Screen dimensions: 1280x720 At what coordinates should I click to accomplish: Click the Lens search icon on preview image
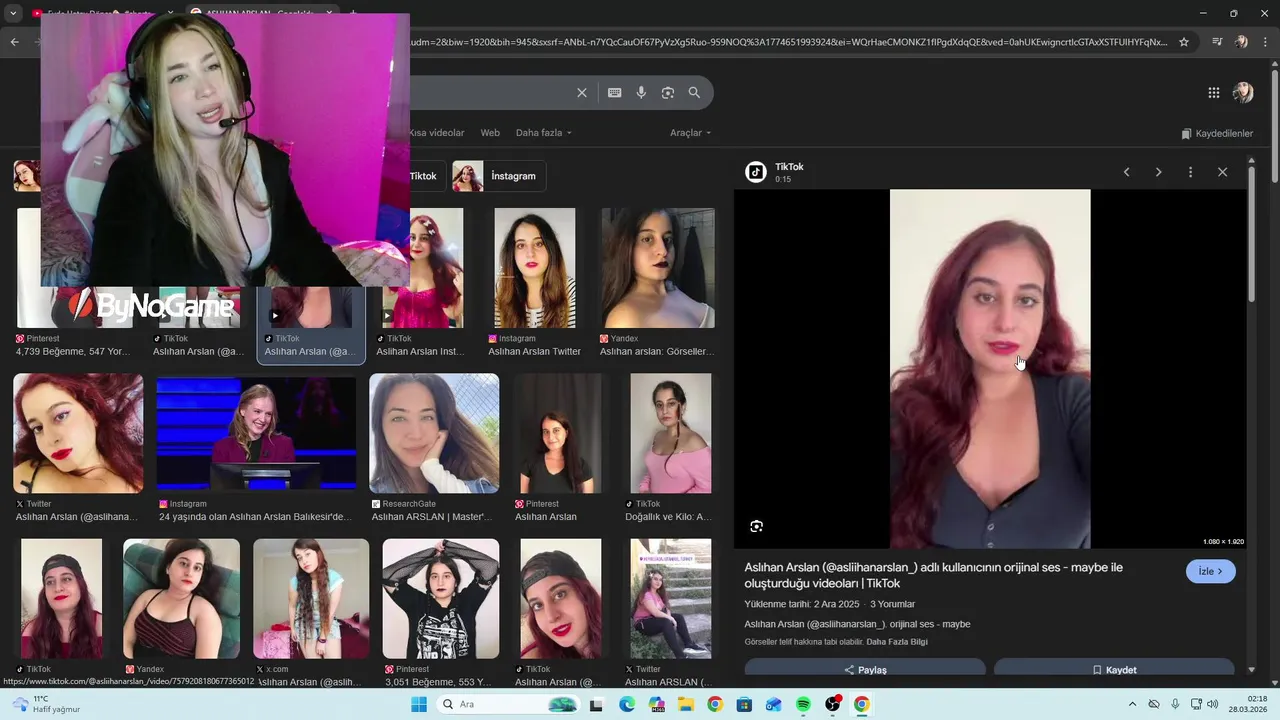(757, 526)
